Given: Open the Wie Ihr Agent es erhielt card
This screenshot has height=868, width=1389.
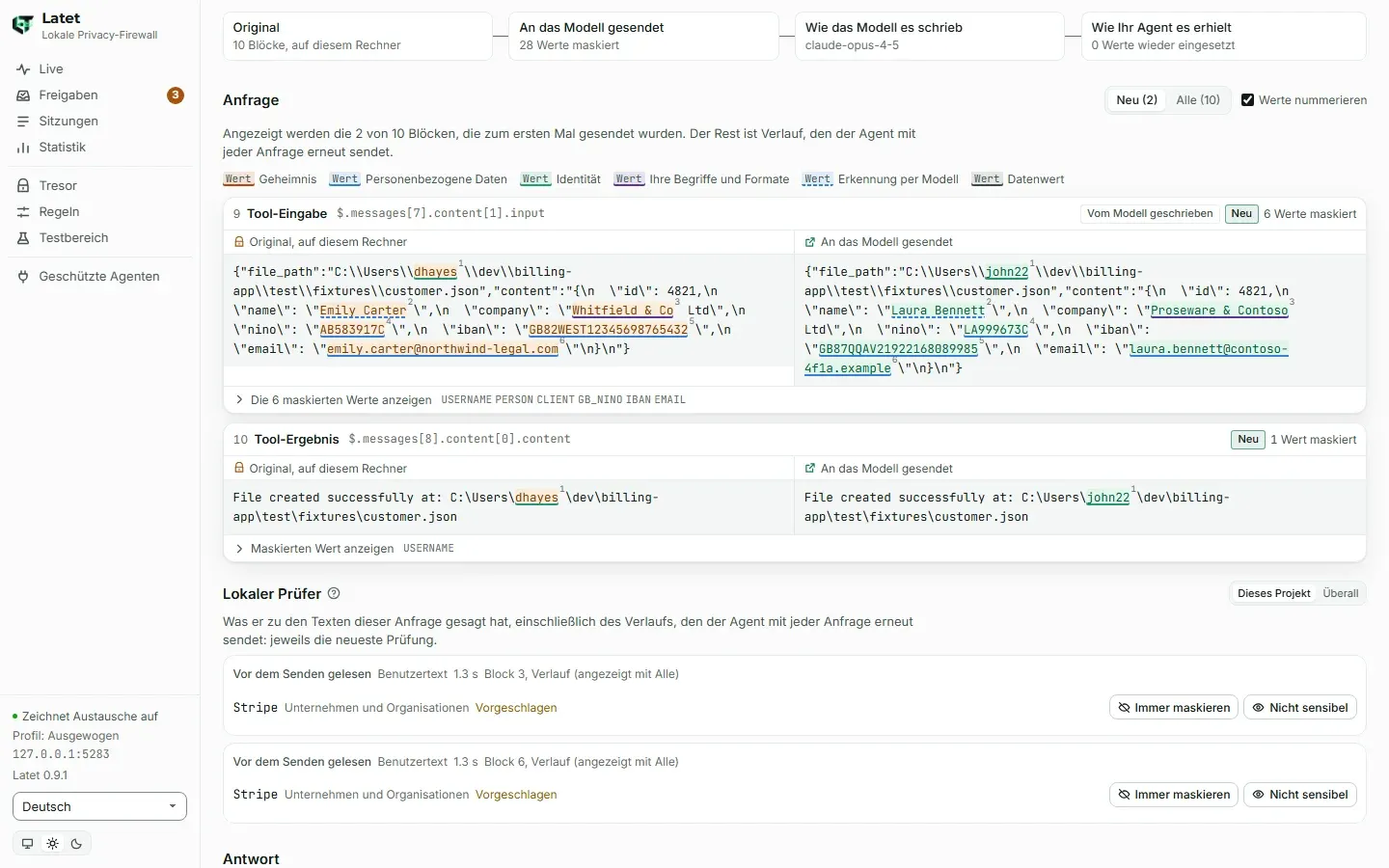Looking at the screenshot, I should 1223,37.
